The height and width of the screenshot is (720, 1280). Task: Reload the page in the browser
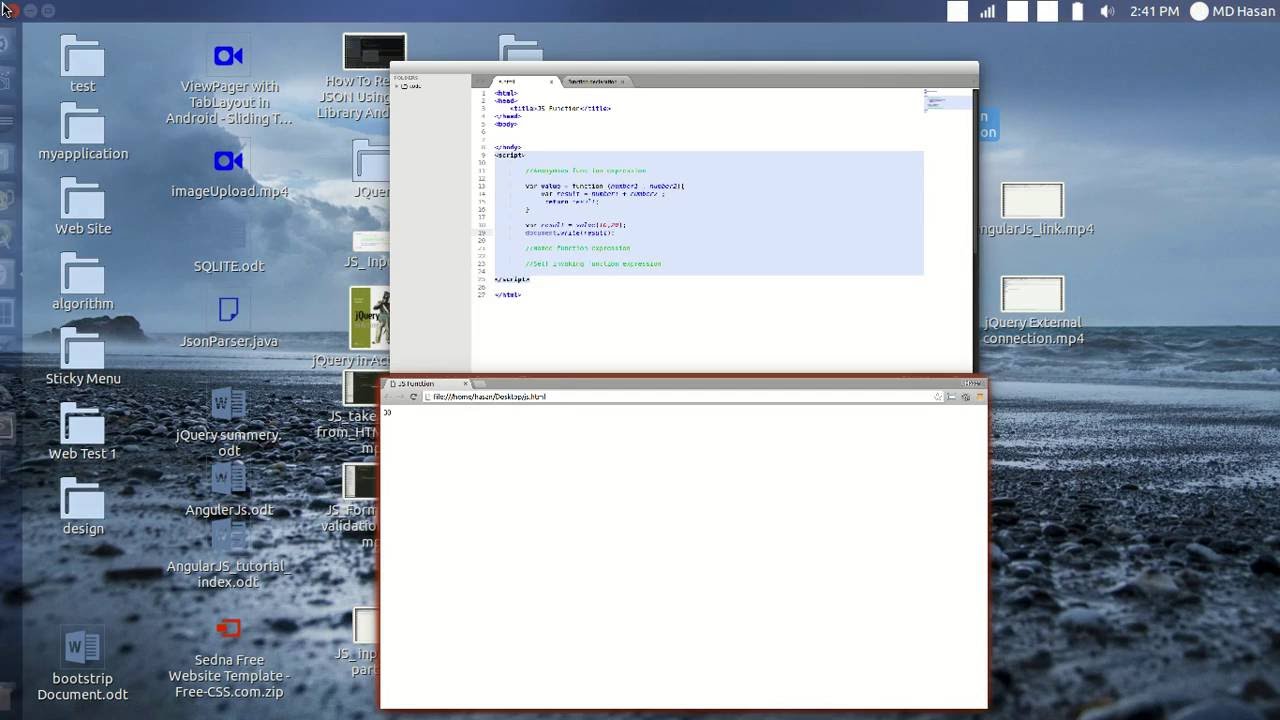pyautogui.click(x=413, y=397)
